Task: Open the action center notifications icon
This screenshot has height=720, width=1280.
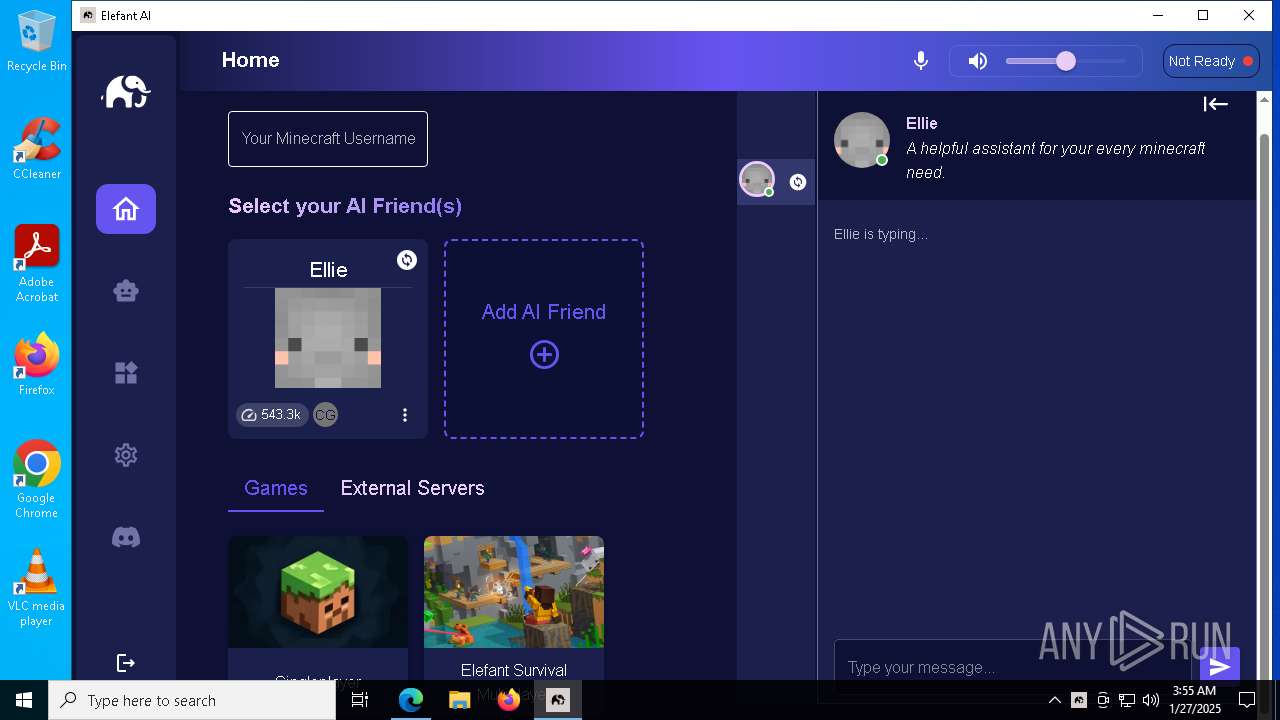Action: pos(1247,700)
